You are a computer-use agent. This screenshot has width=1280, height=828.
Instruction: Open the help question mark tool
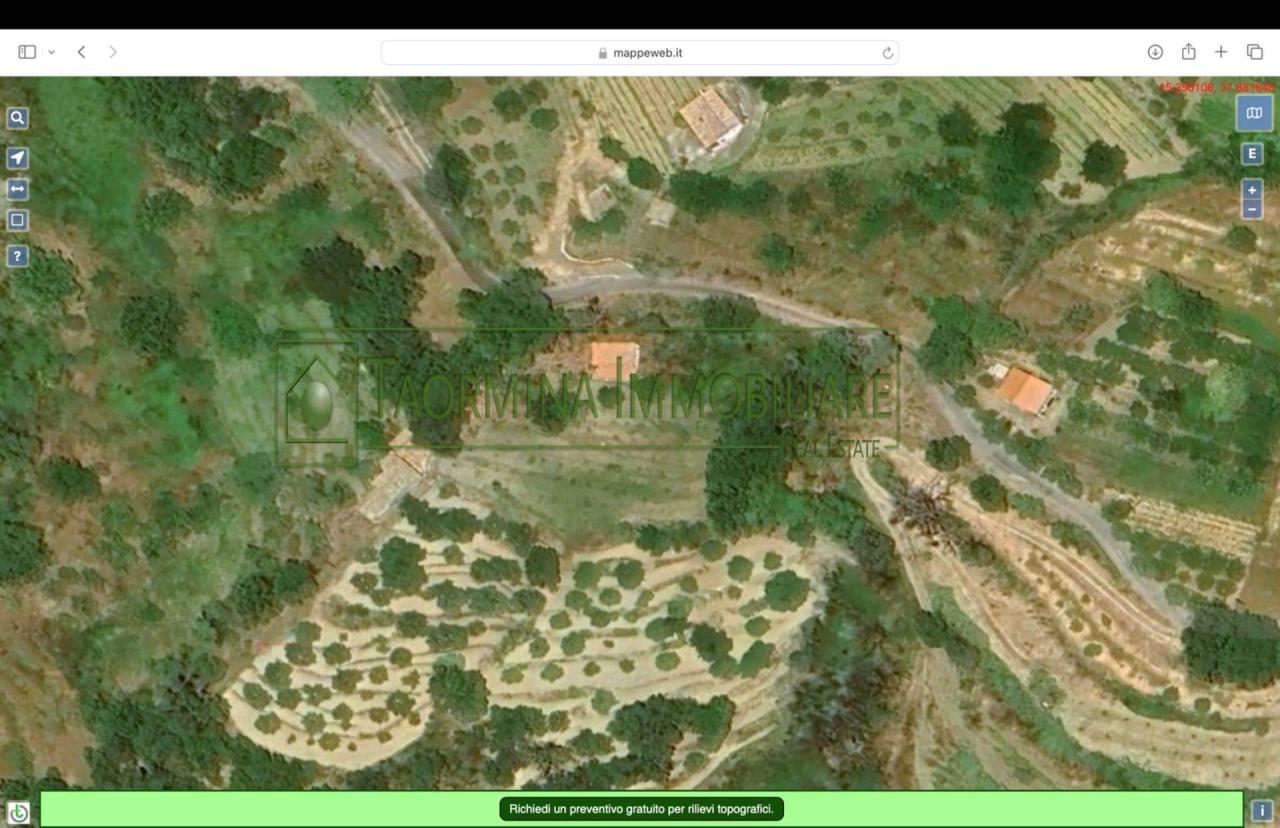pos(16,256)
